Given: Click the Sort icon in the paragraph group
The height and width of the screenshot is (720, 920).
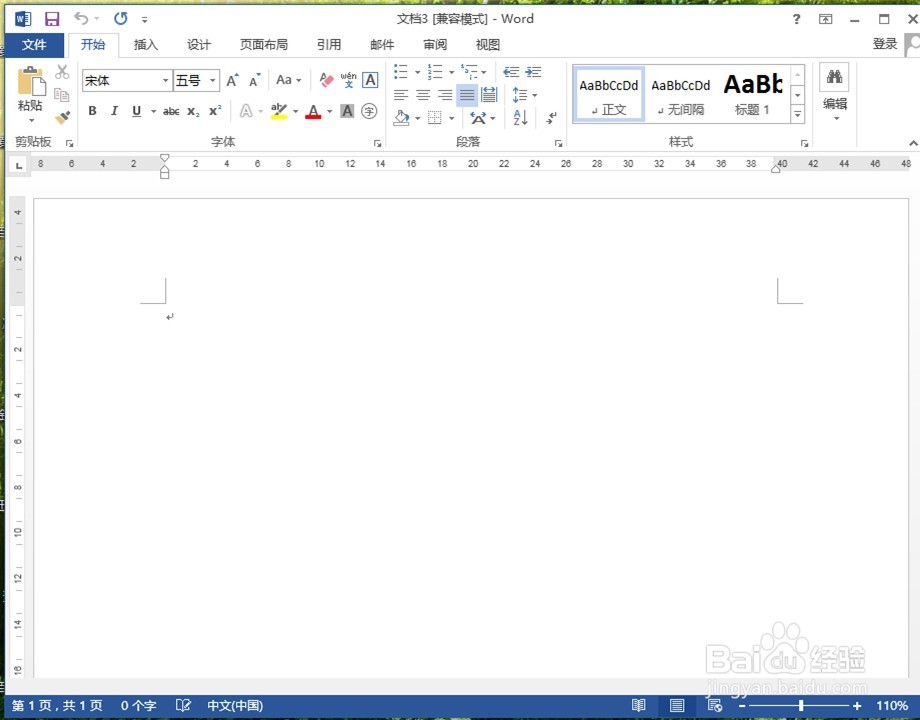Looking at the screenshot, I should coord(520,117).
